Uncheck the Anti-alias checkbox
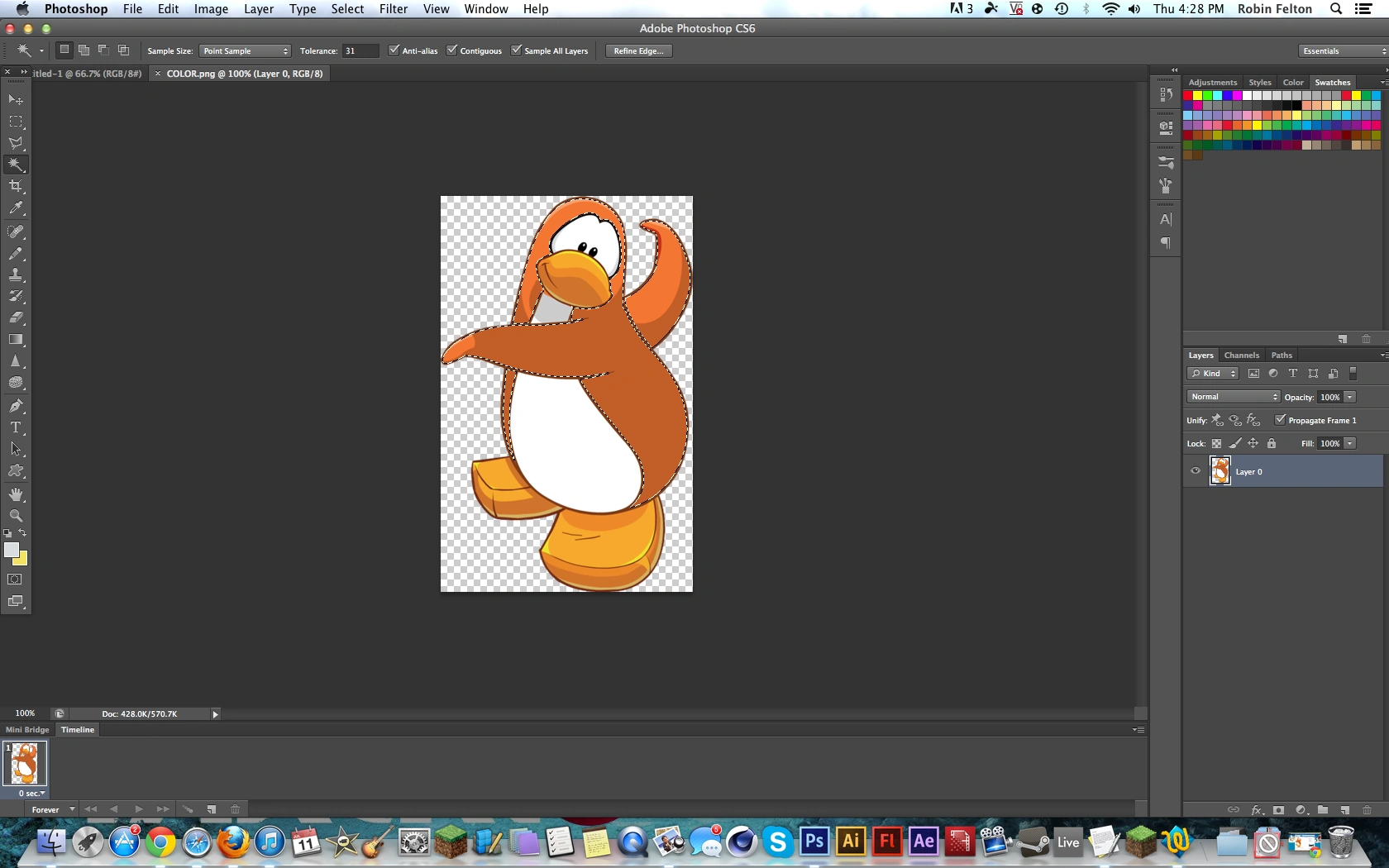The width and height of the screenshot is (1389, 868). (x=394, y=50)
